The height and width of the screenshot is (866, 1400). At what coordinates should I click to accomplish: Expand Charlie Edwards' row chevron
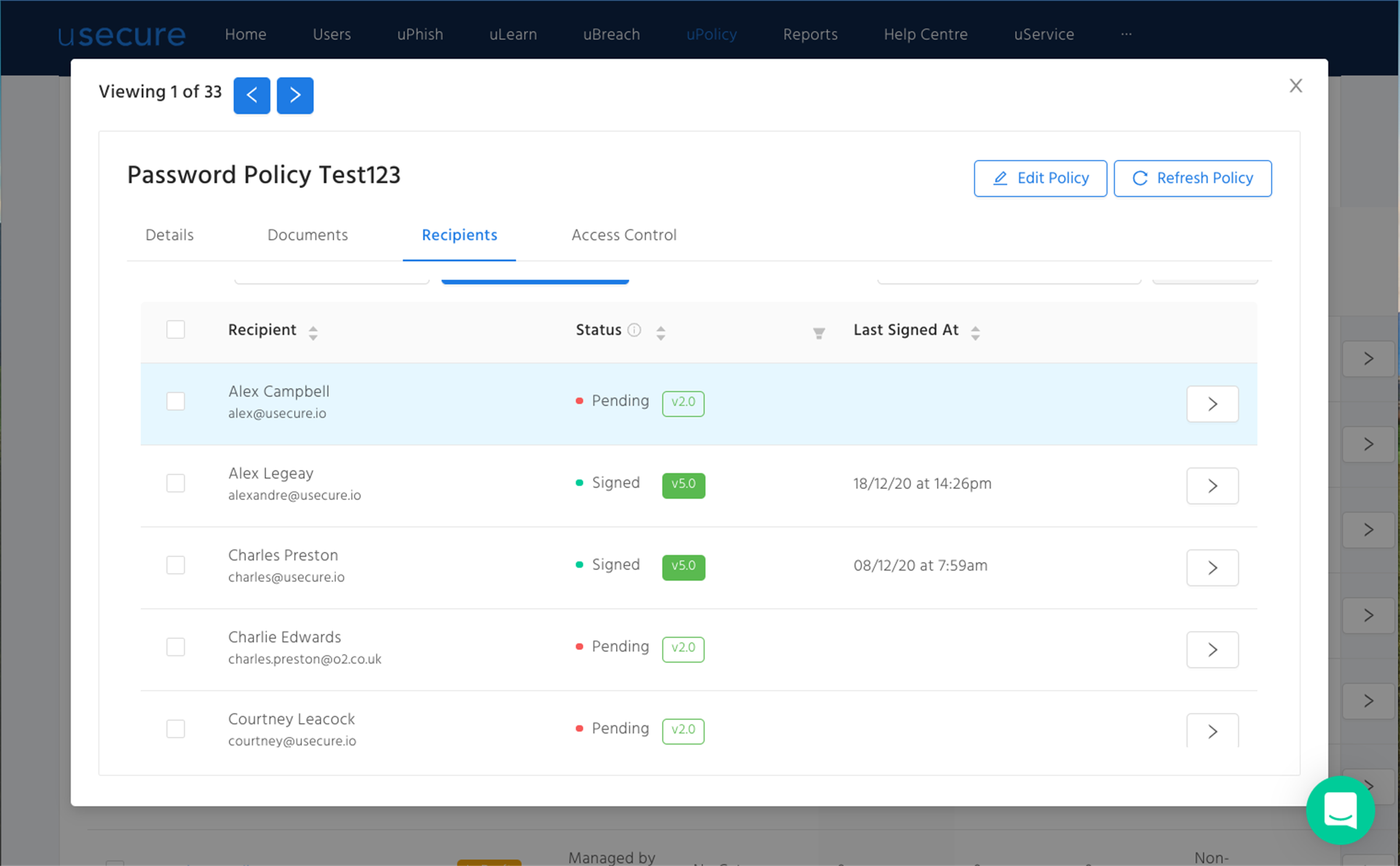pos(1212,649)
